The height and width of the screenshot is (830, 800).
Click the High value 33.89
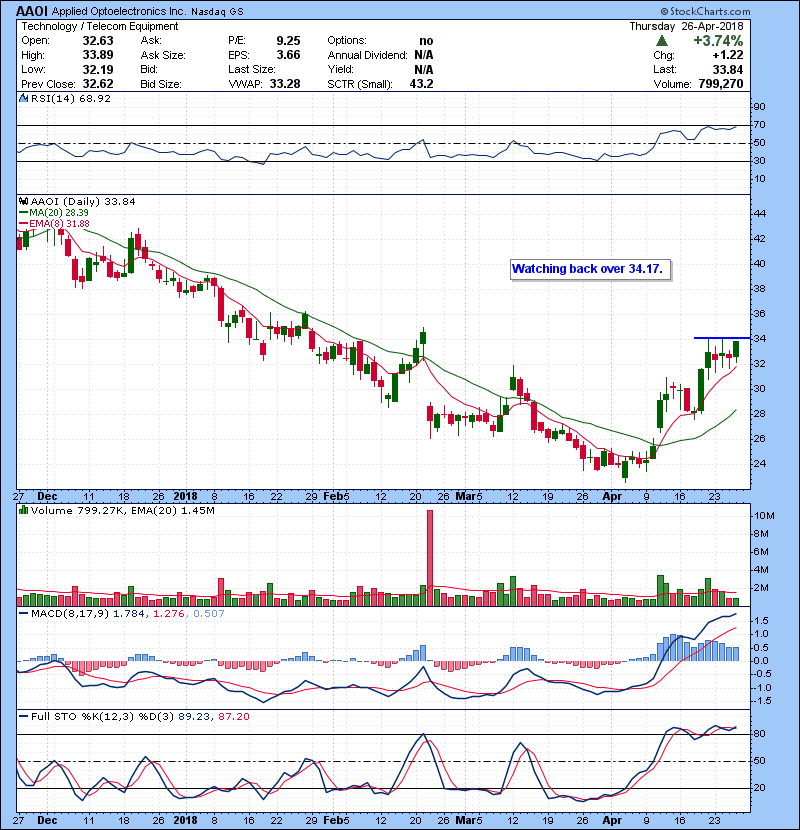pos(98,55)
